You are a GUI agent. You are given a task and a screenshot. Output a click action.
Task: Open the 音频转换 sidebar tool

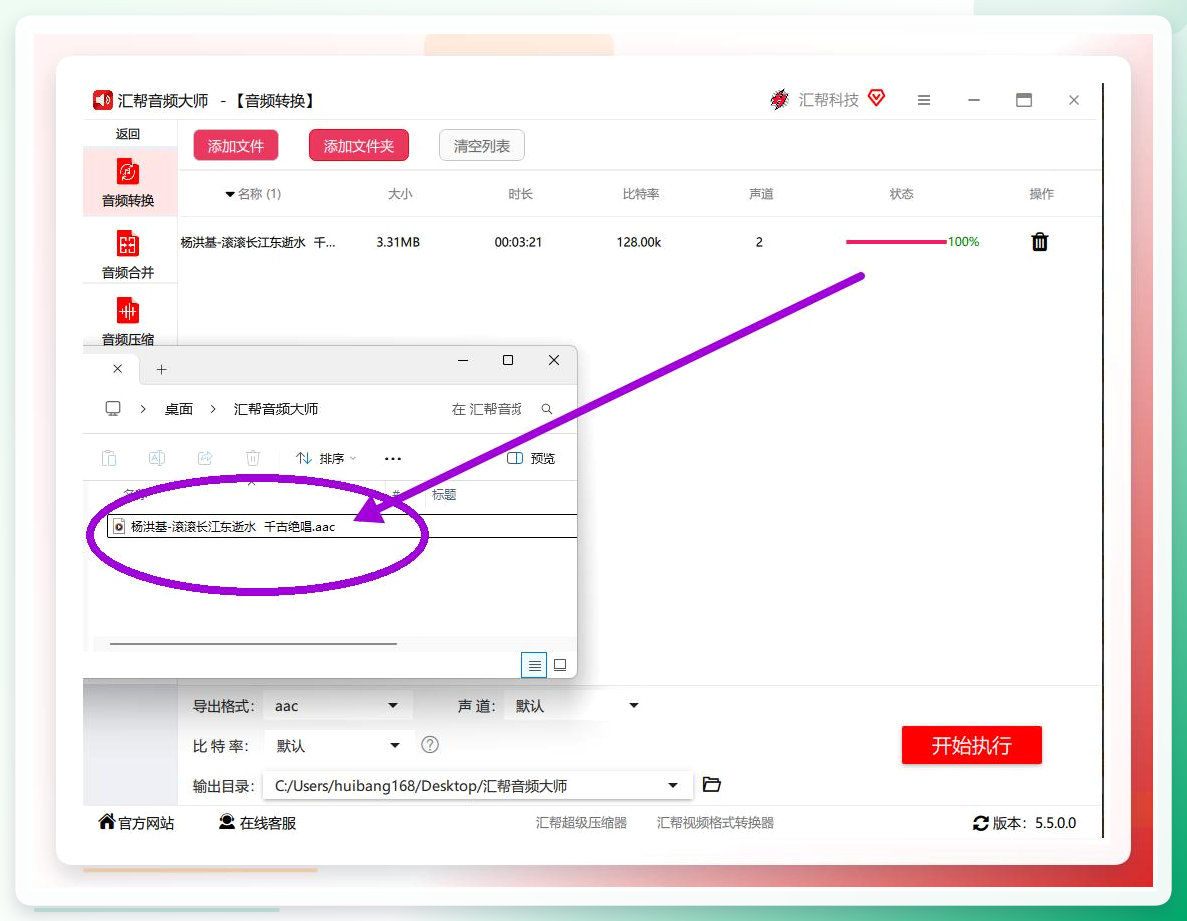point(128,183)
